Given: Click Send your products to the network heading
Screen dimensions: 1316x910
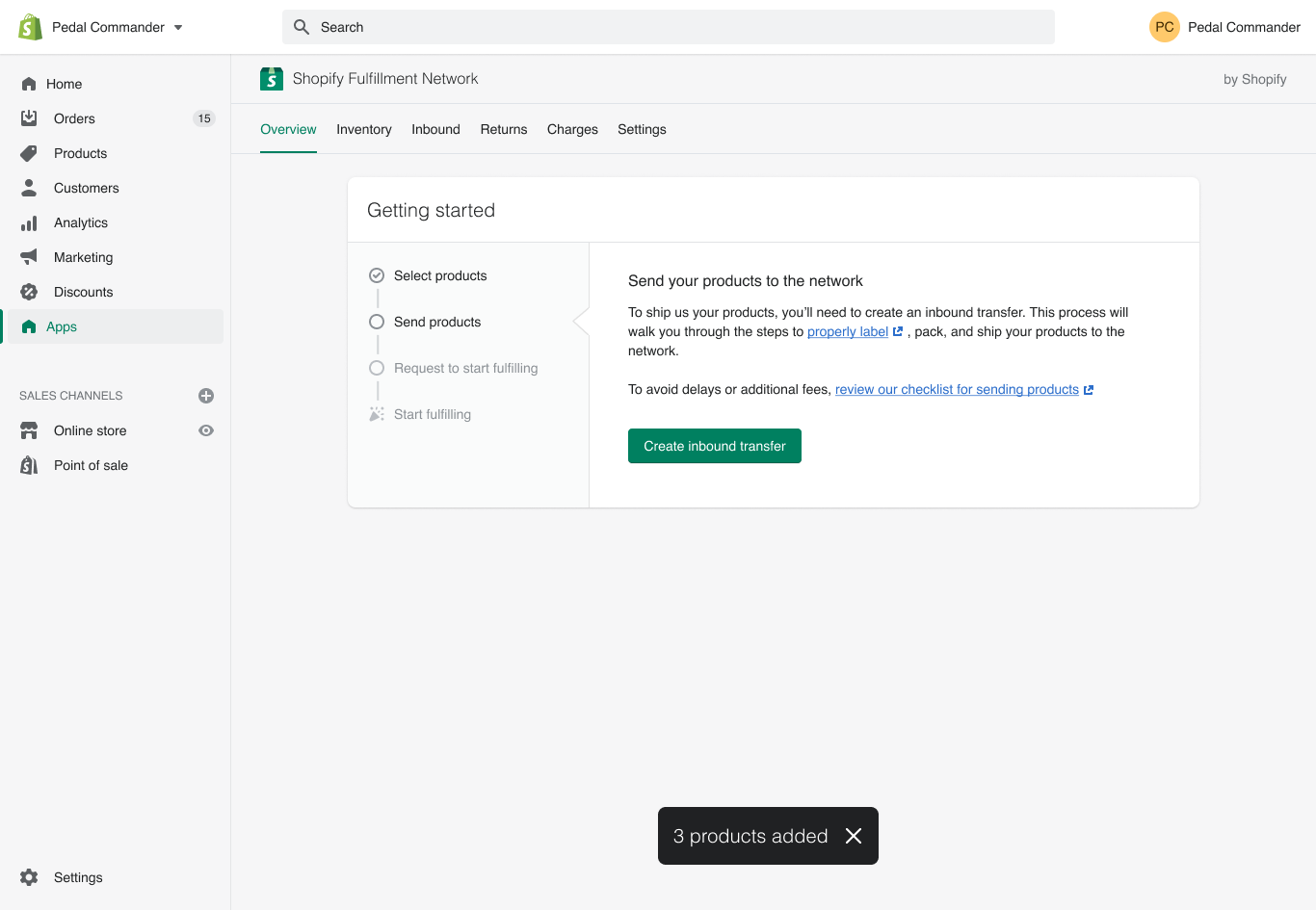Looking at the screenshot, I should pos(746,281).
